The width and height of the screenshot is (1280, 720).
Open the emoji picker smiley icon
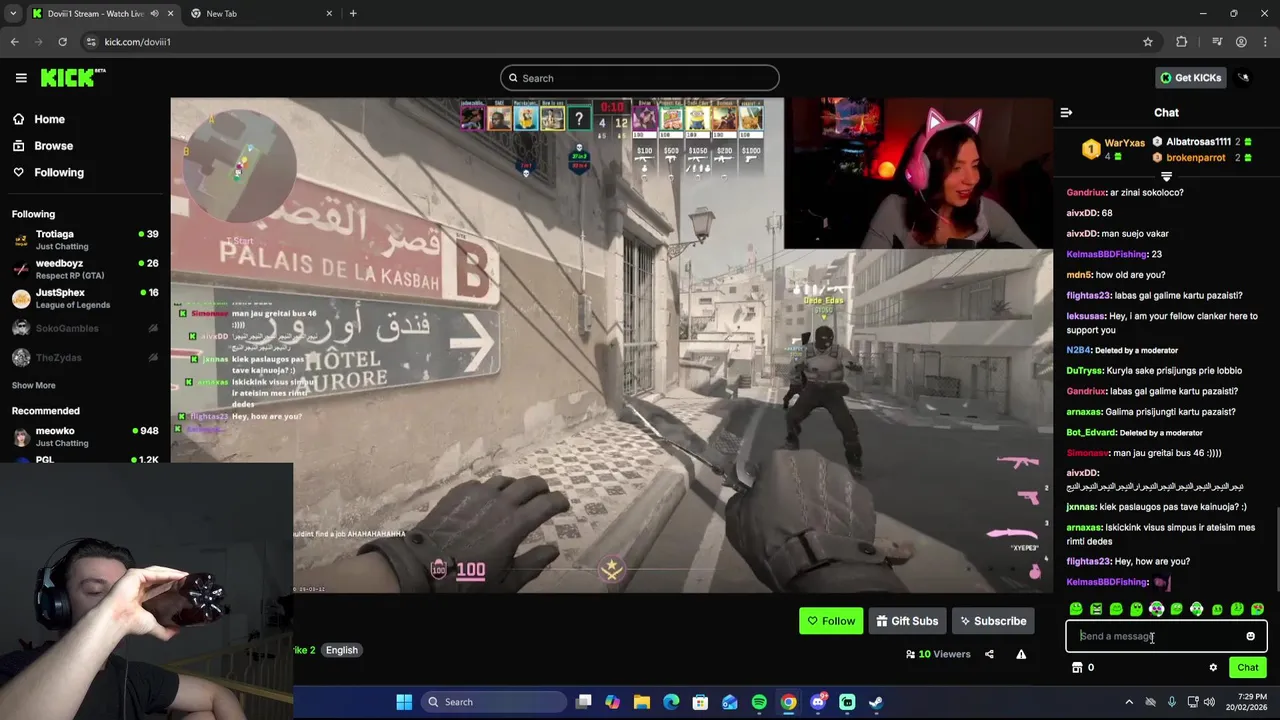(x=1250, y=636)
